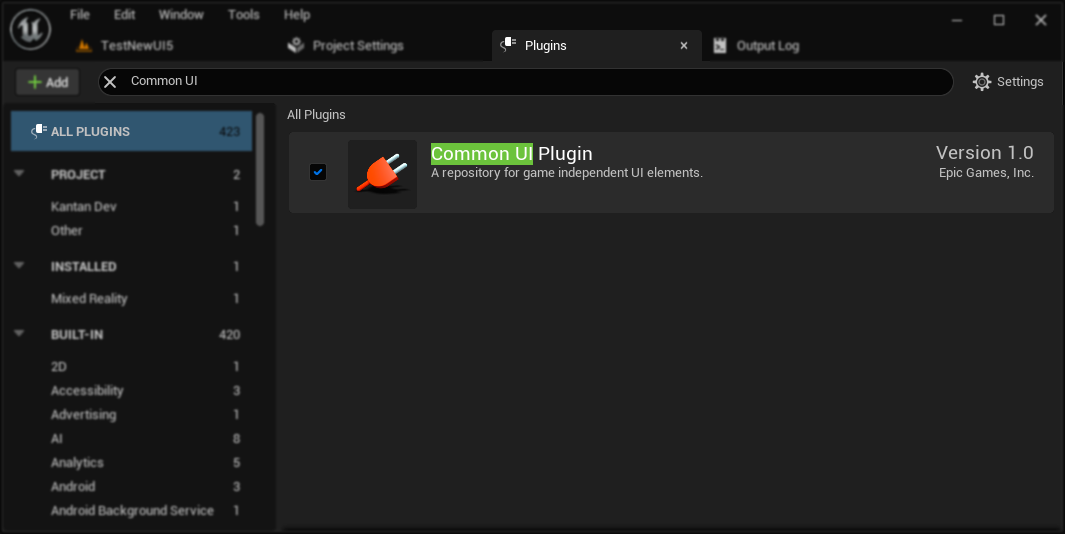Screen dimensions: 1065x534
Task: Click the Epic Games, Inc. author text
Action: (986, 173)
